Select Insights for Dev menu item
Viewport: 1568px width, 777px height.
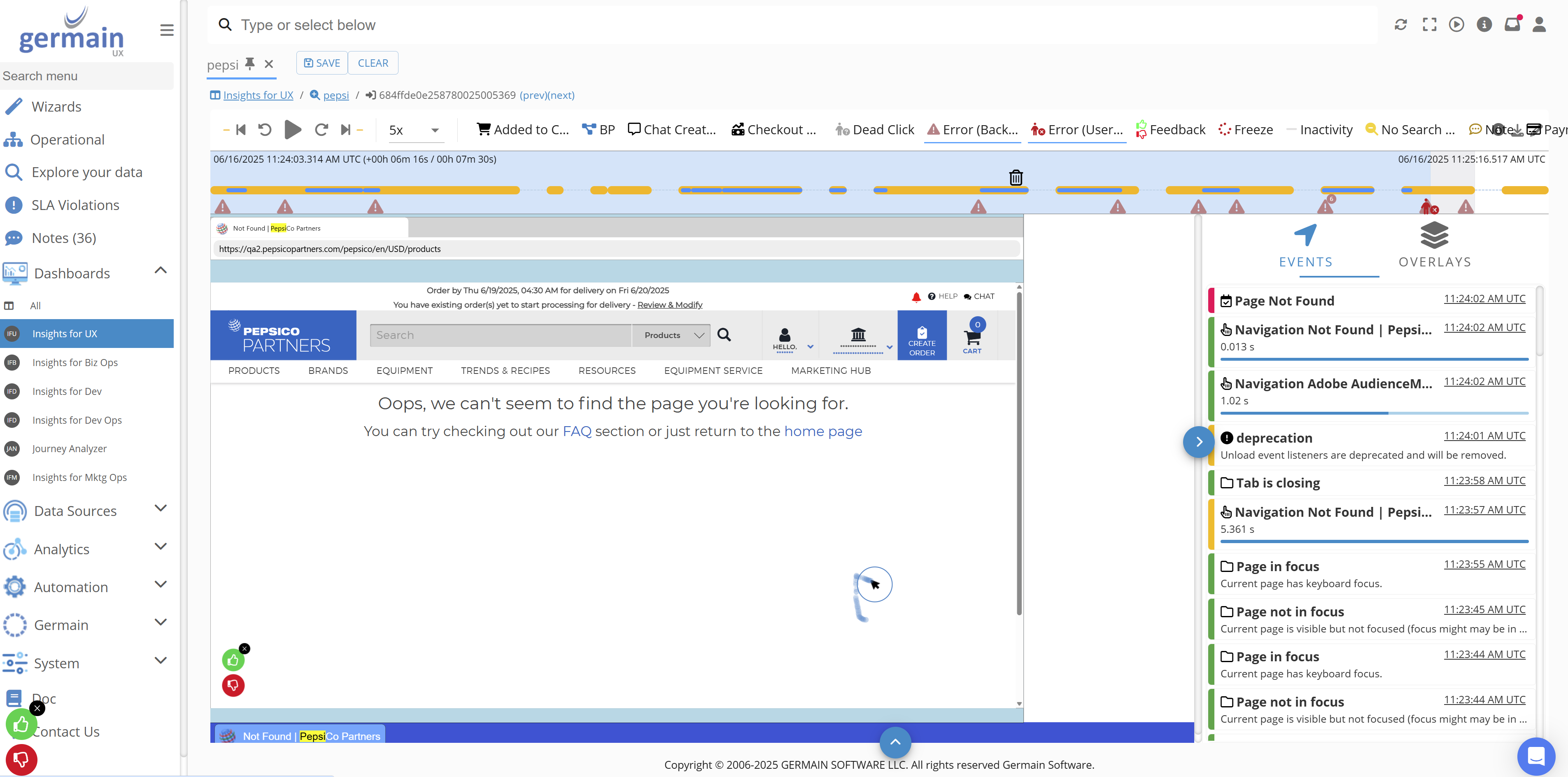[x=67, y=391]
